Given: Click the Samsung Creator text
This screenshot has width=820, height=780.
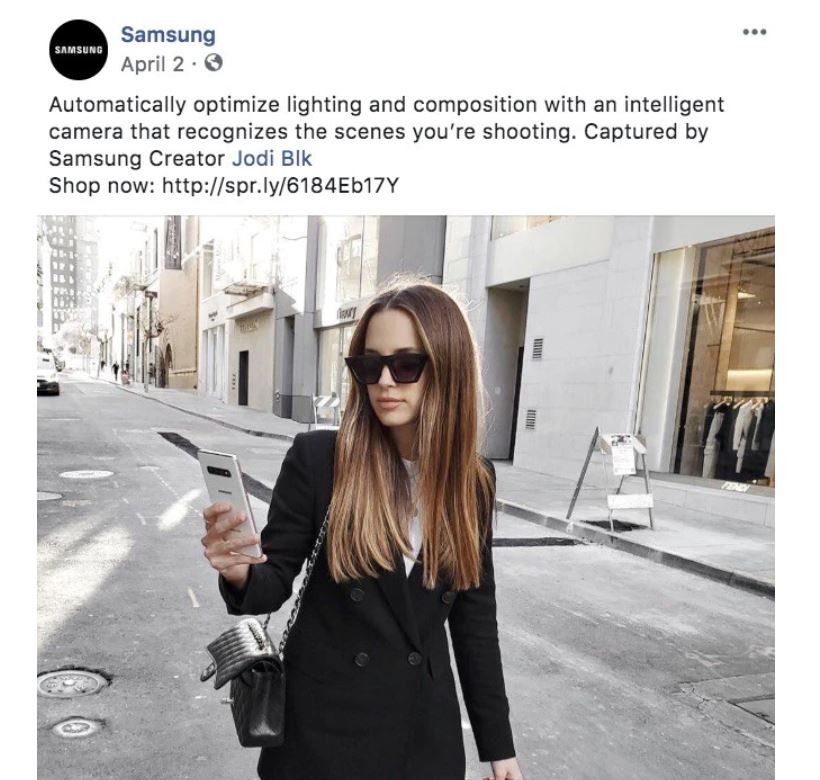Looking at the screenshot, I should pyautogui.click(x=137, y=158).
